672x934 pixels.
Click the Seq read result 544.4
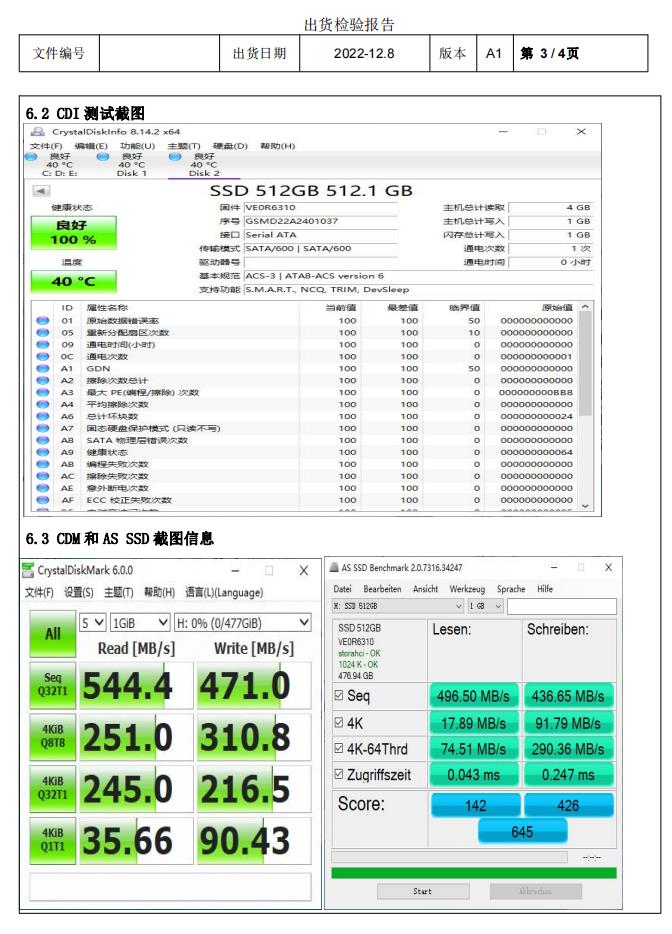[x=135, y=685]
